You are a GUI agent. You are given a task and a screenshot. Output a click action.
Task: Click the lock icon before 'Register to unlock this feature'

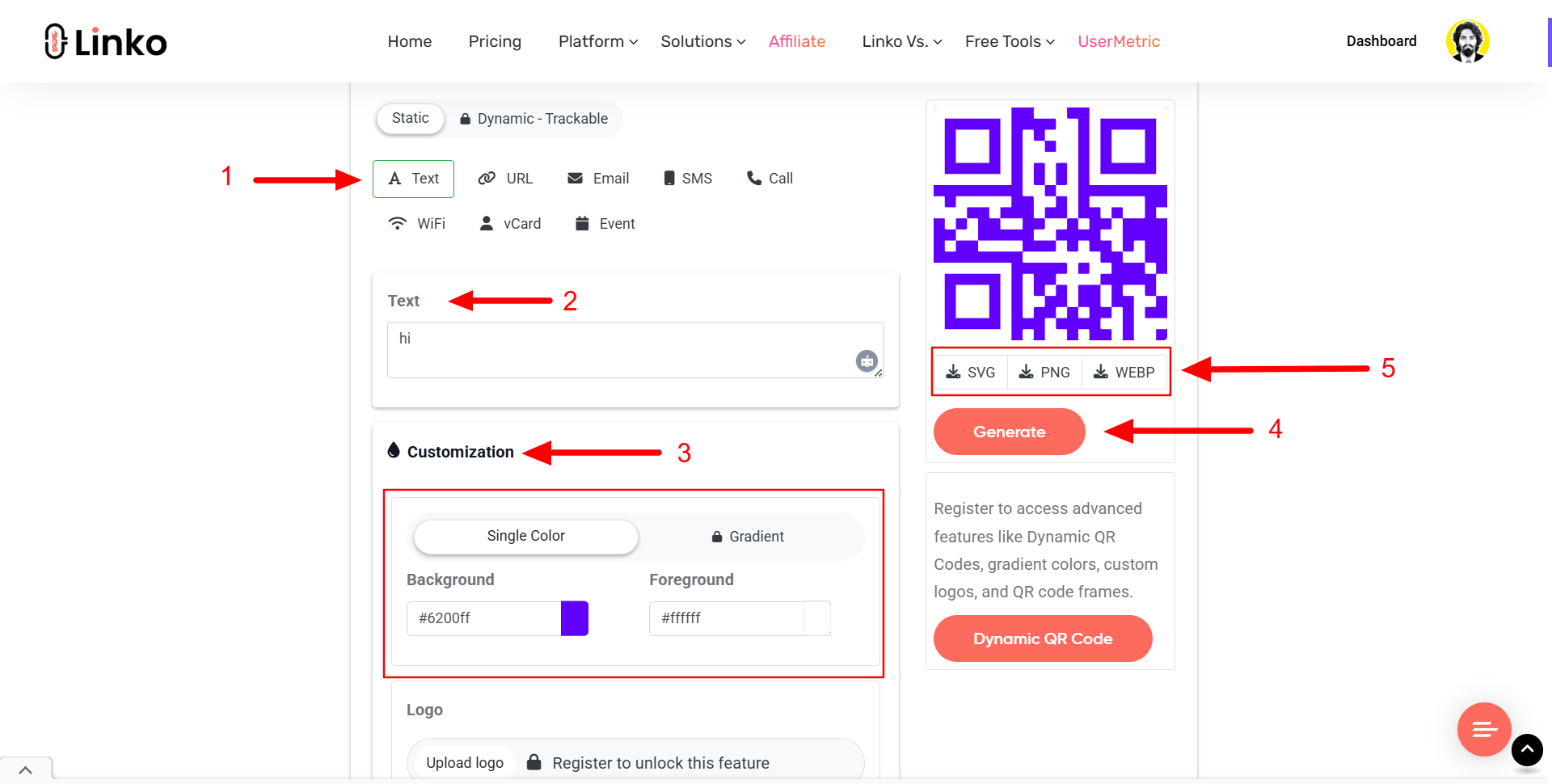pyautogui.click(x=533, y=762)
